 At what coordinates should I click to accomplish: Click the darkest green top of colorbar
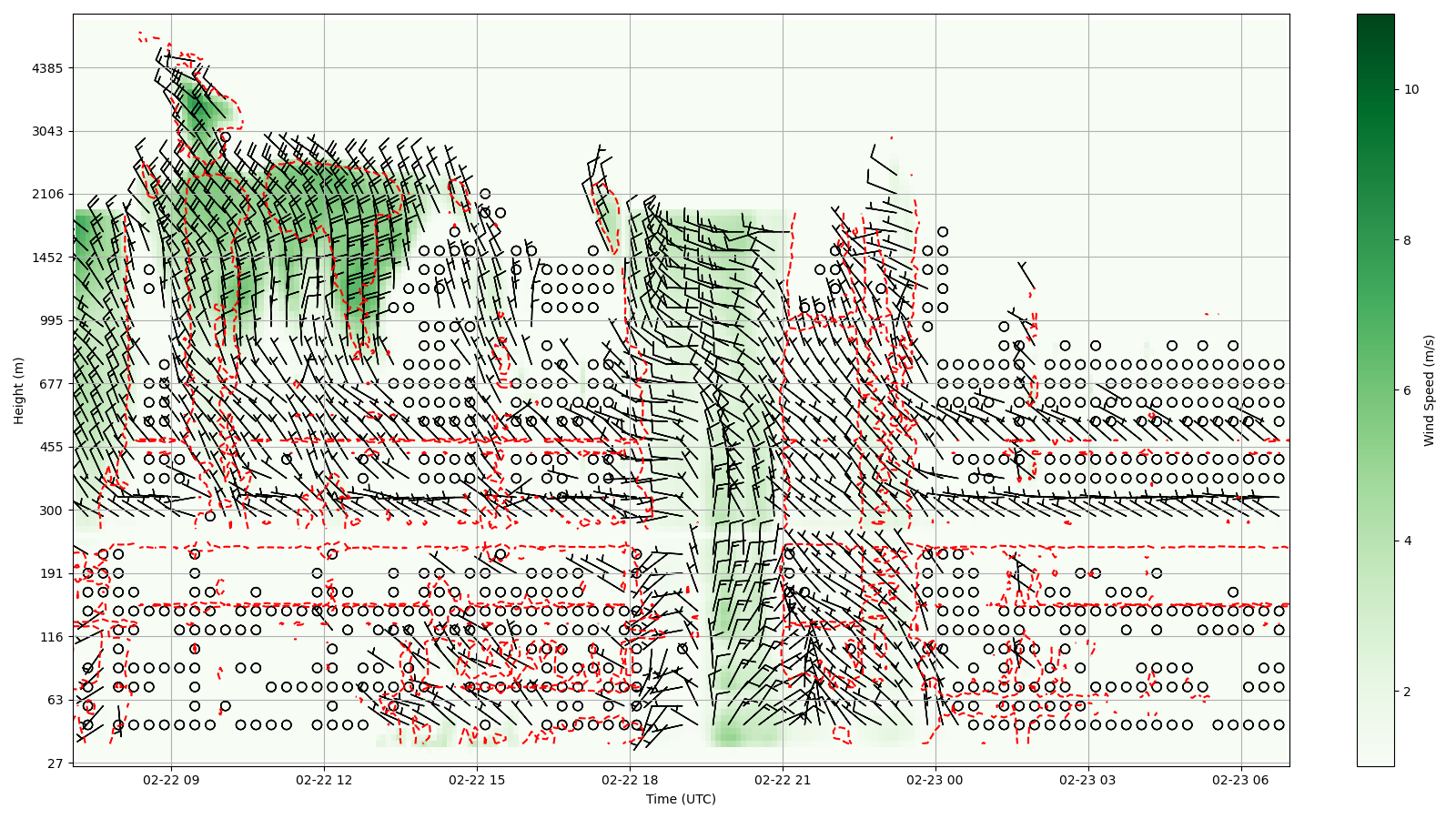(1375, 18)
